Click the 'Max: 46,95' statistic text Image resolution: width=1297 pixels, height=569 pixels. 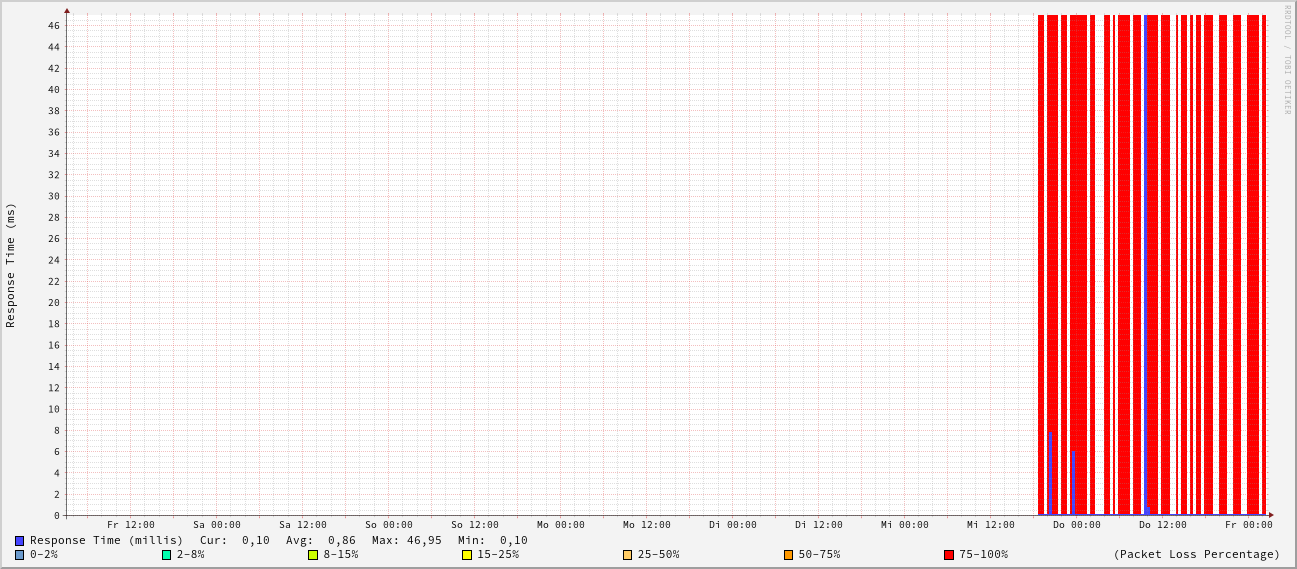(x=406, y=541)
